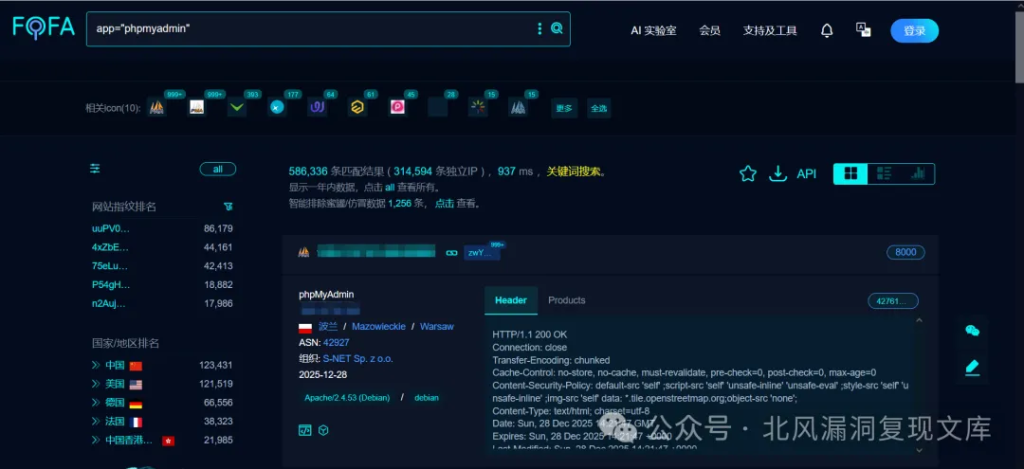Select the Header tab

(x=511, y=300)
